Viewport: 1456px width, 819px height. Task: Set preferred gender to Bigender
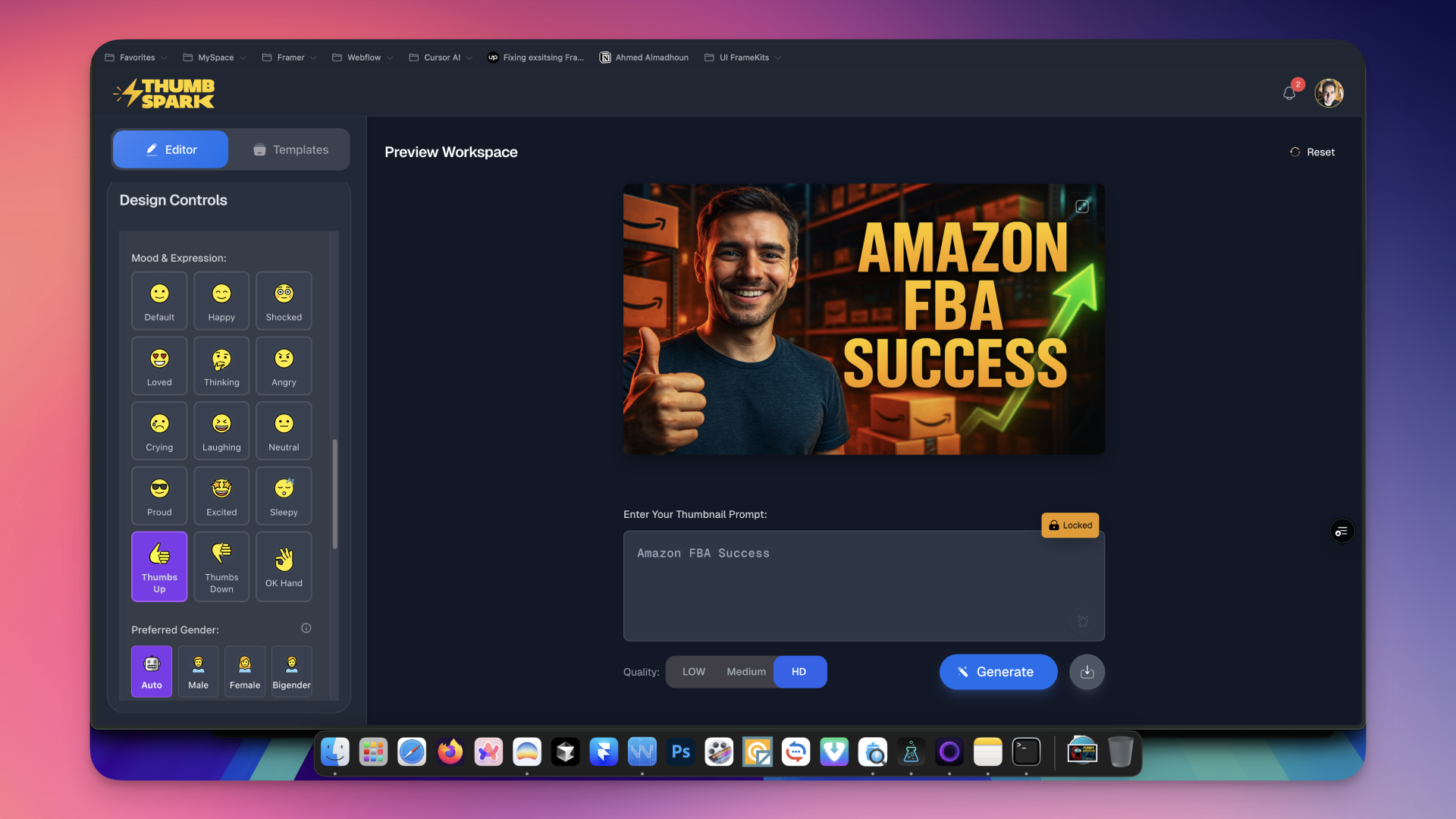(x=292, y=671)
